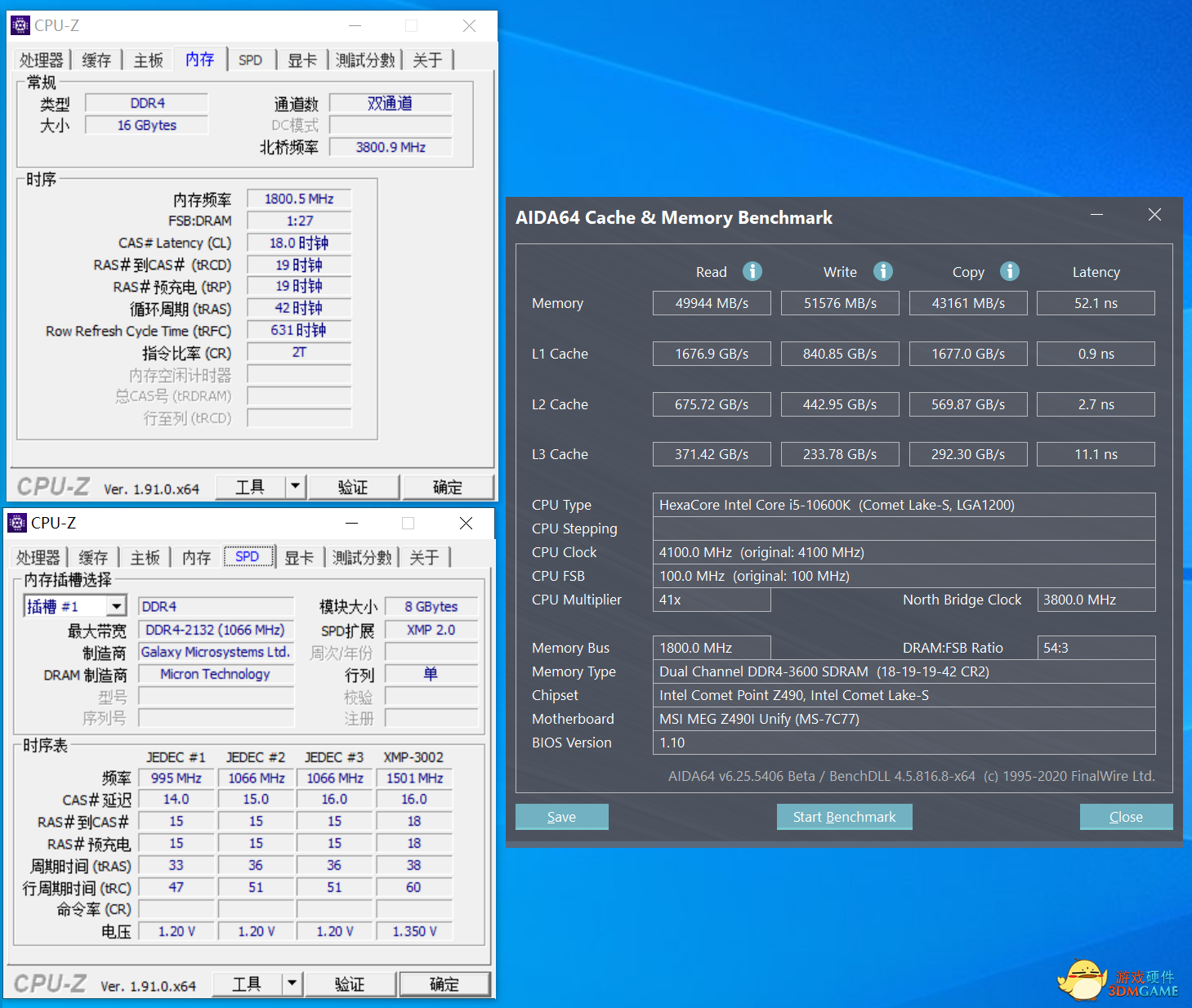The height and width of the screenshot is (1008, 1192).
Task: Click 最大带宽 field DDR4-2132 (1066 MHz)
Action: (x=216, y=630)
